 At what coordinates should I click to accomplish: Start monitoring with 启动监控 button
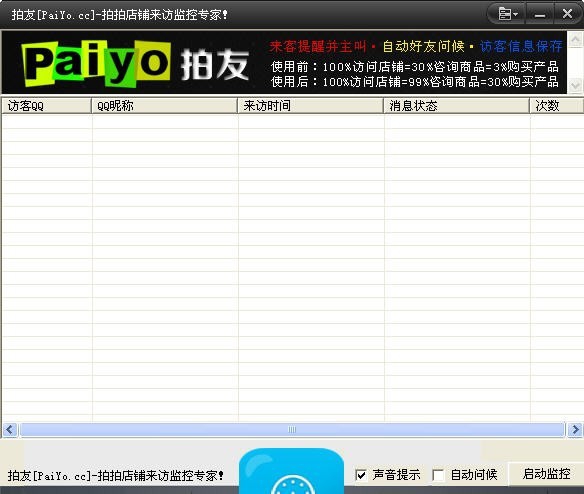click(x=546, y=474)
